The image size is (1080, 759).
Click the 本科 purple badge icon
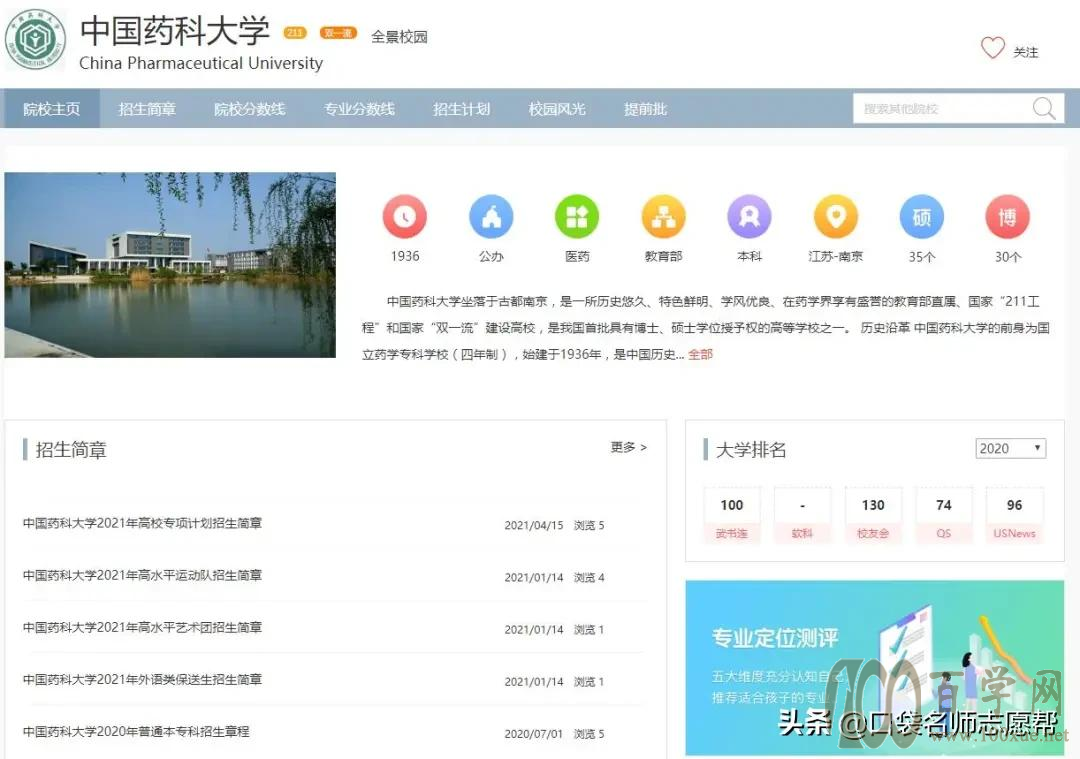[749, 216]
